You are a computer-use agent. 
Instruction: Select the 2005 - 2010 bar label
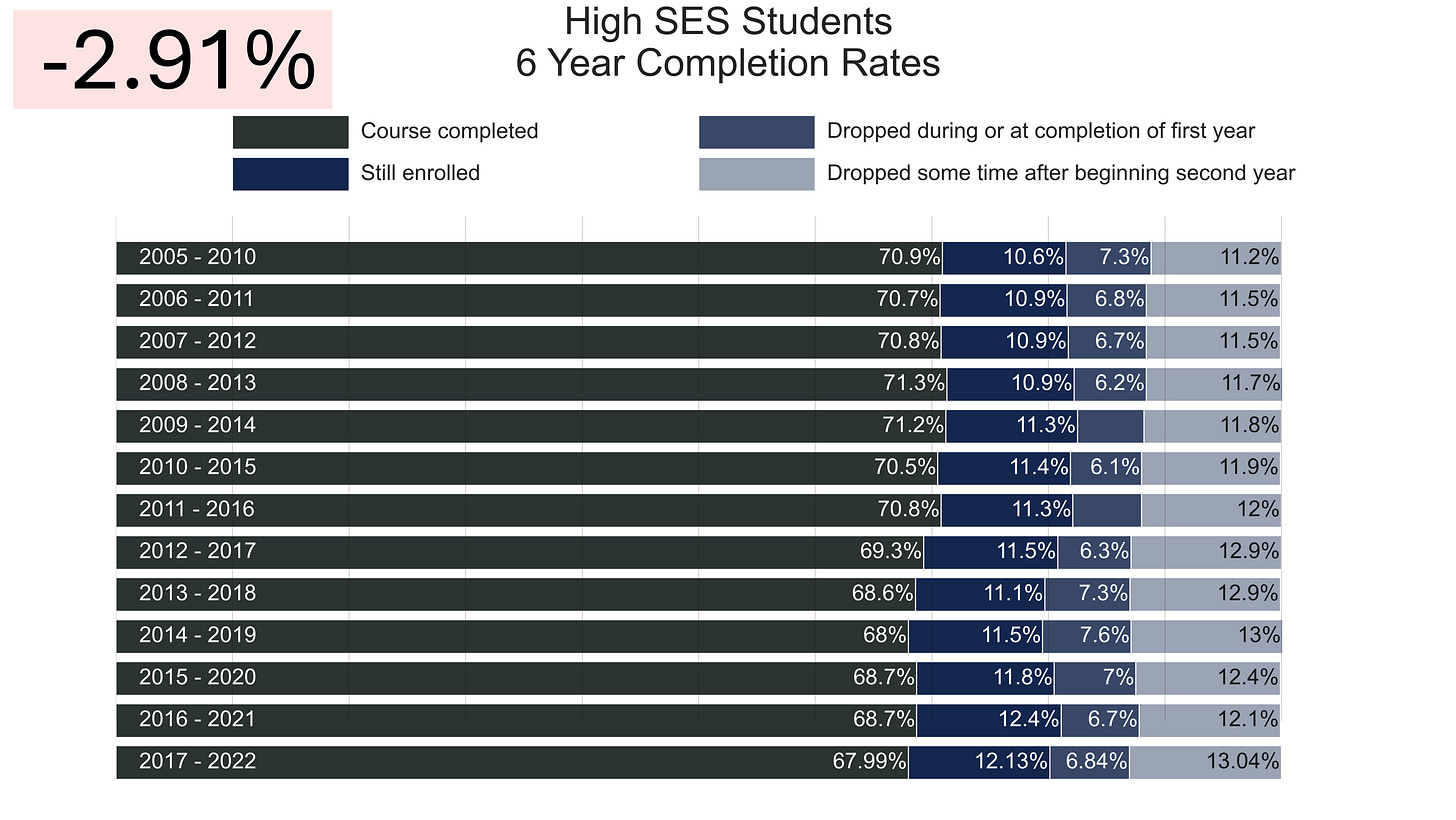[198, 257]
